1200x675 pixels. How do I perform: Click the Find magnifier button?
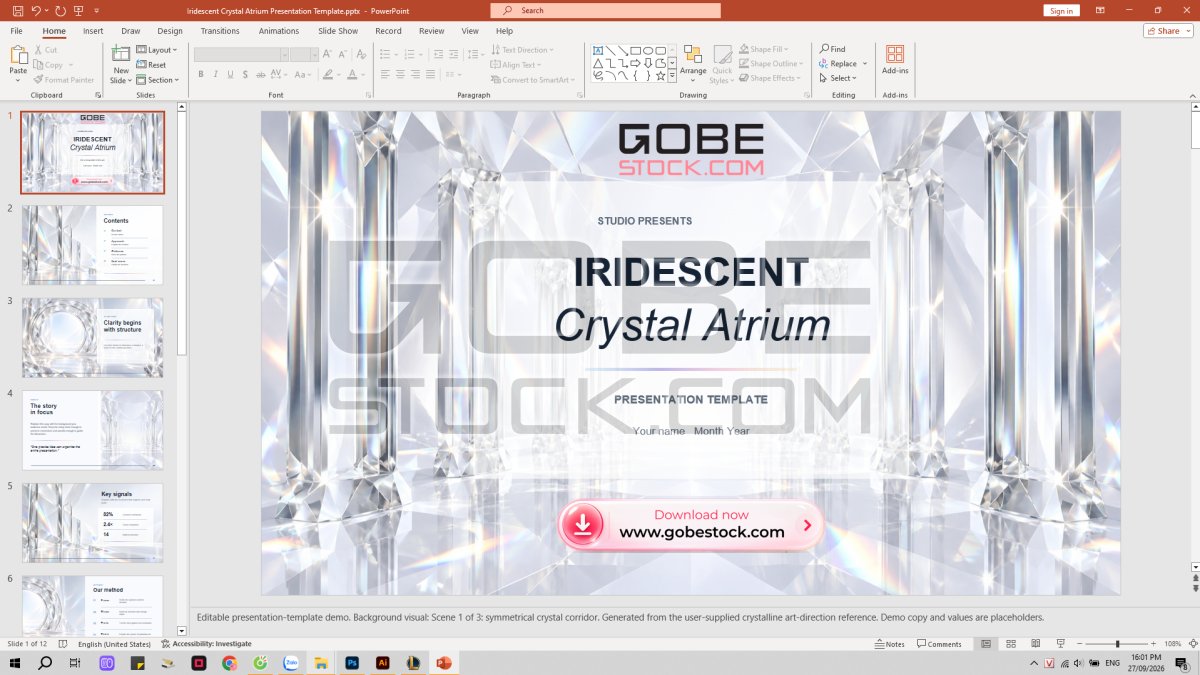point(832,49)
